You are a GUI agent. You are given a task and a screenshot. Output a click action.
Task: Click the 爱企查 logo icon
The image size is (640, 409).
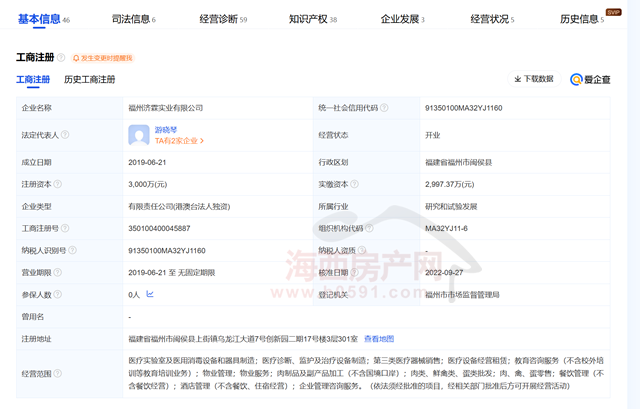tap(577, 79)
